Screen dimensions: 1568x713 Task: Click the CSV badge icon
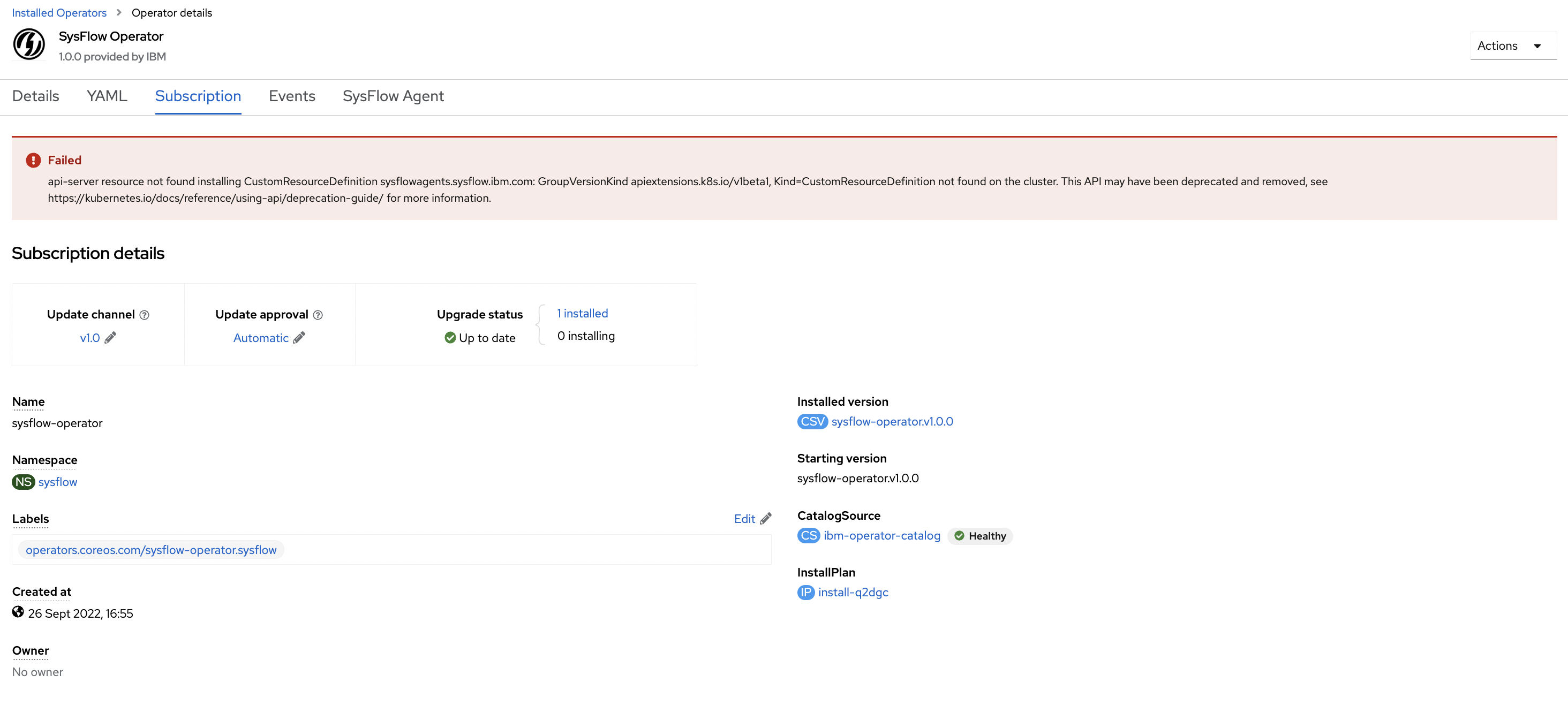click(x=812, y=422)
